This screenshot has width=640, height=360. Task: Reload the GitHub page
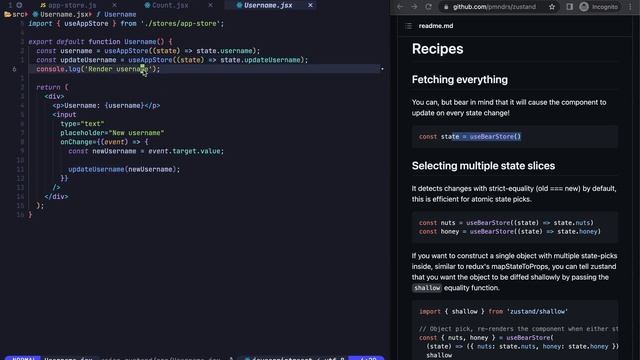pyautogui.click(x=428, y=7)
